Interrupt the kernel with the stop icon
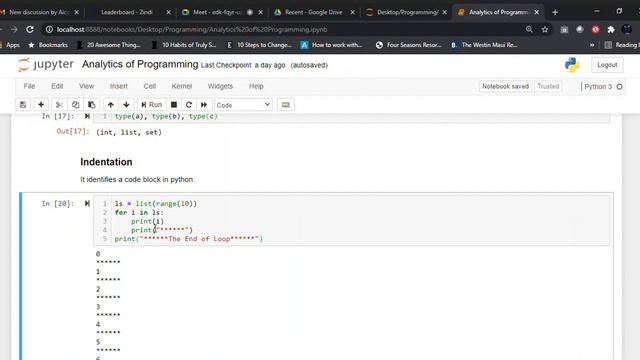 pyautogui.click(x=174, y=105)
